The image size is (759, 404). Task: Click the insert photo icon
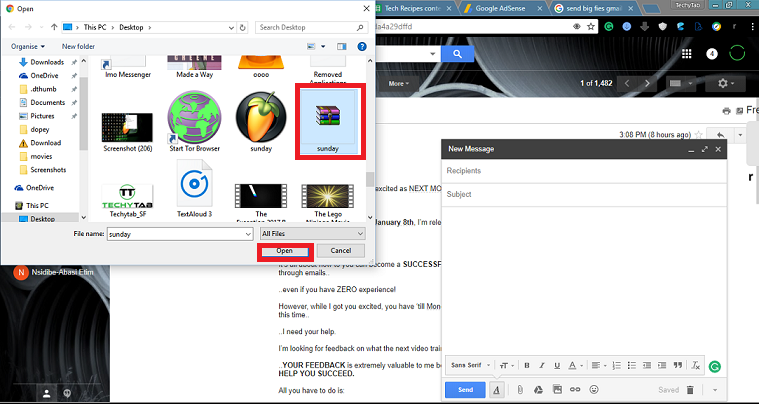tap(557, 389)
